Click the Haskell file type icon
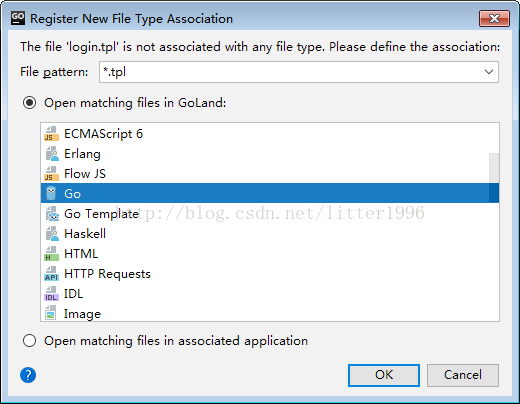 (52, 234)
